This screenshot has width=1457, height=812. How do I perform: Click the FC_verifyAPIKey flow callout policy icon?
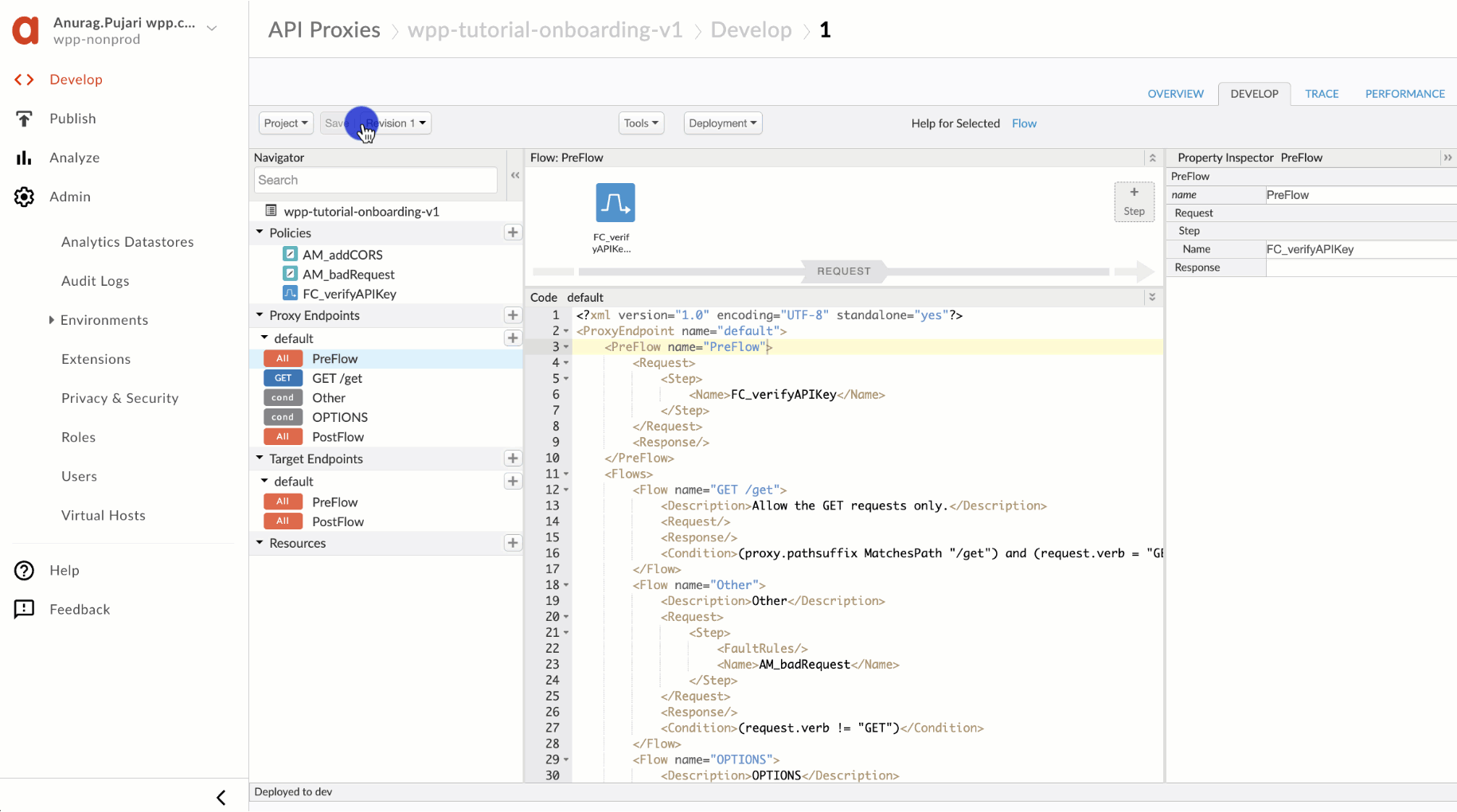click(615, 203)
